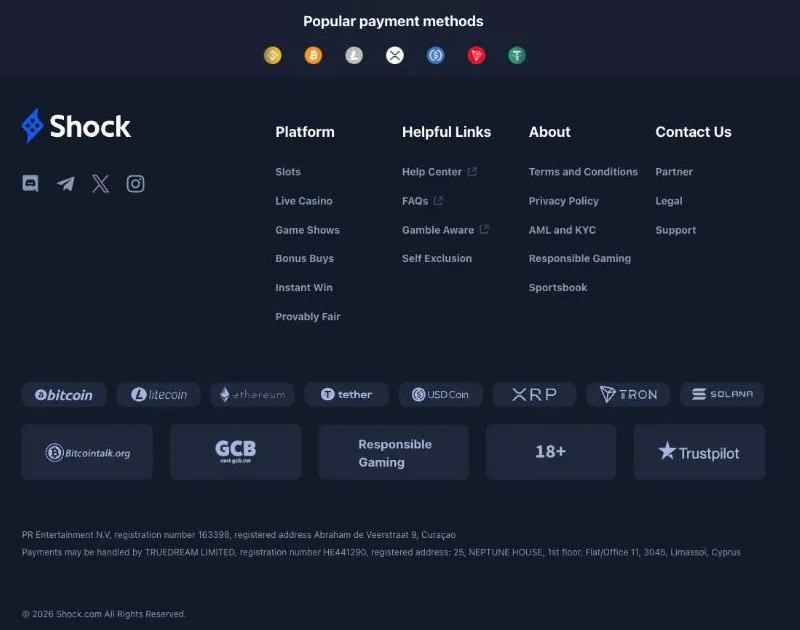Click the Platform column heading
Viewport: 800px width, 630px height.
pyautogui.click(x=305, y=132)
